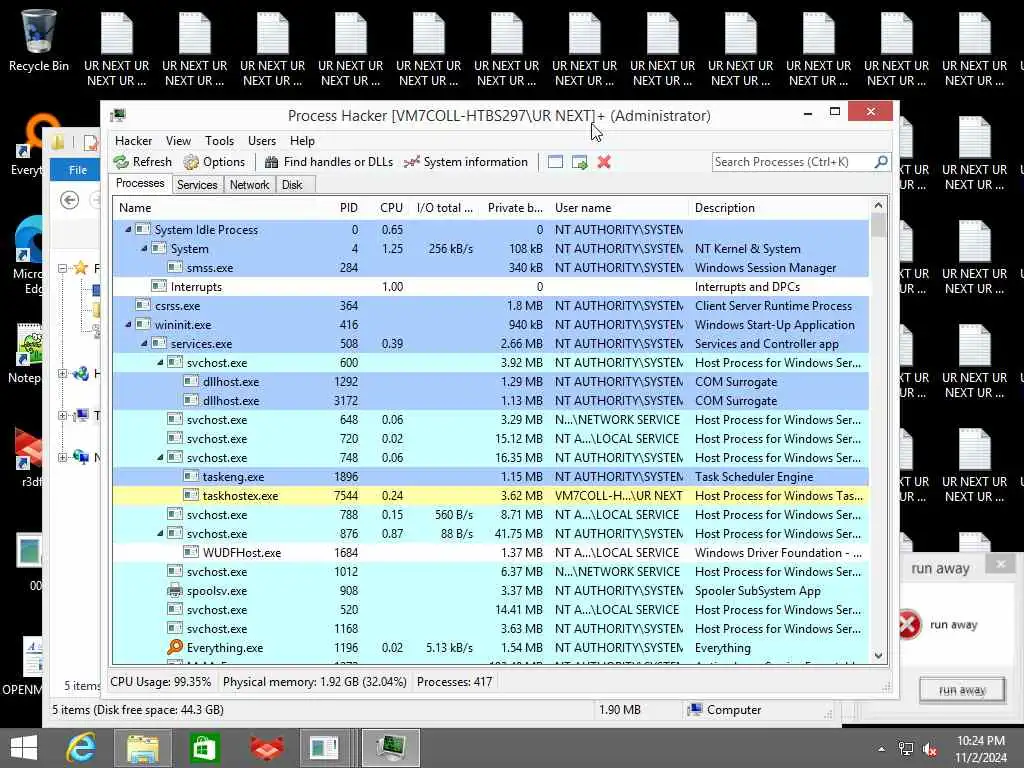This screenshot has width=1024, height=768.
Task: Click scrollbar down arrow in process list
Action: click(x=878, y=656)
